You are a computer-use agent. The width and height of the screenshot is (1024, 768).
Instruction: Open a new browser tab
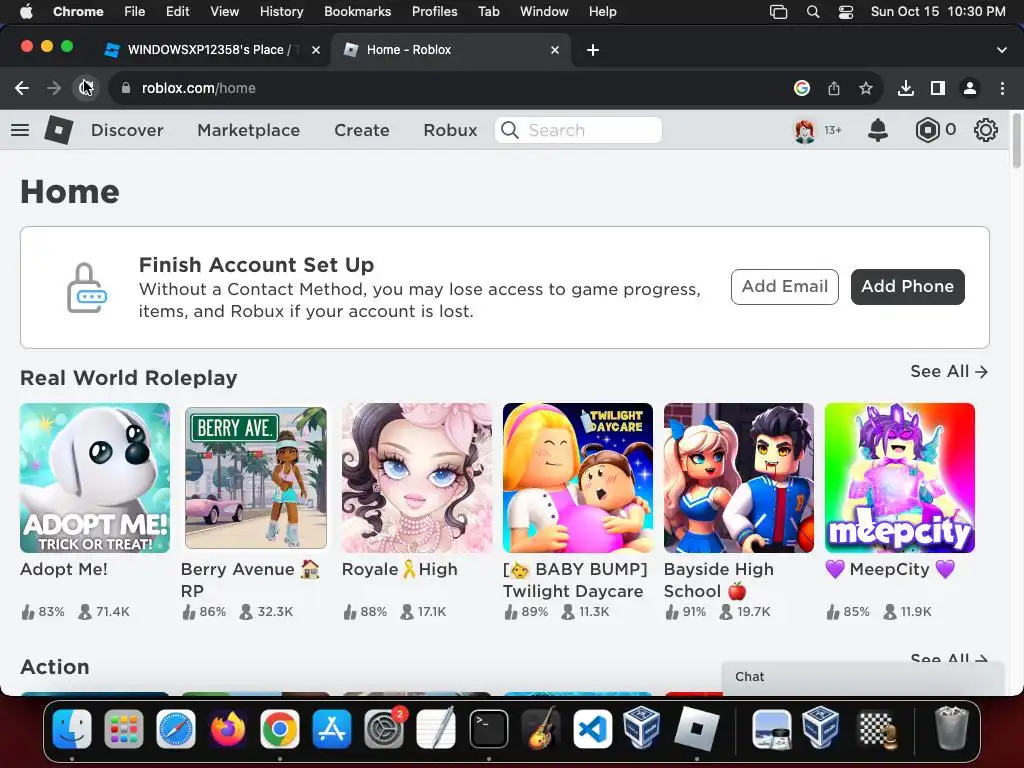click(593, 50)
